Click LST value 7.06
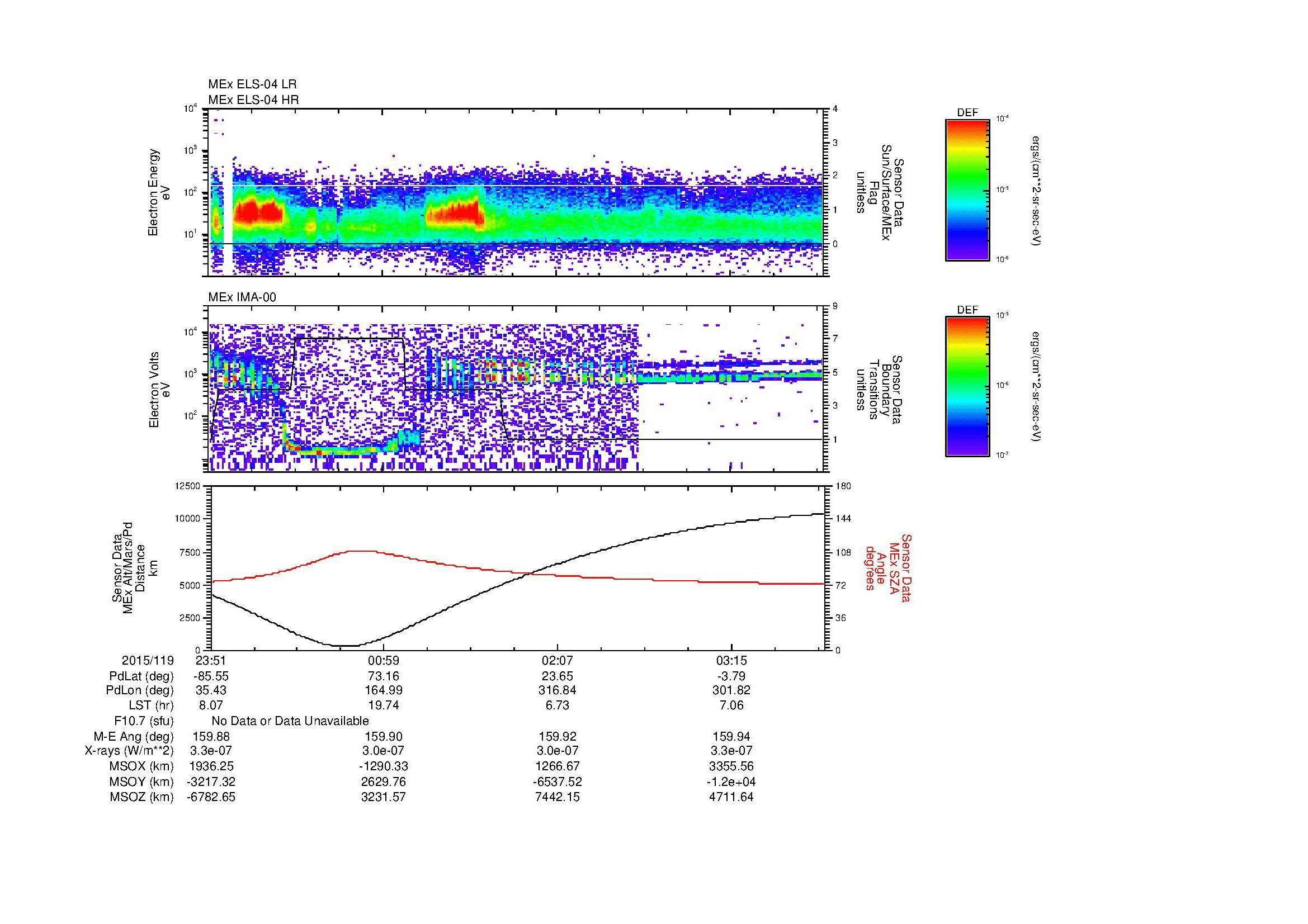Viewport: 1308px width, 924px height. pos(731,705)
